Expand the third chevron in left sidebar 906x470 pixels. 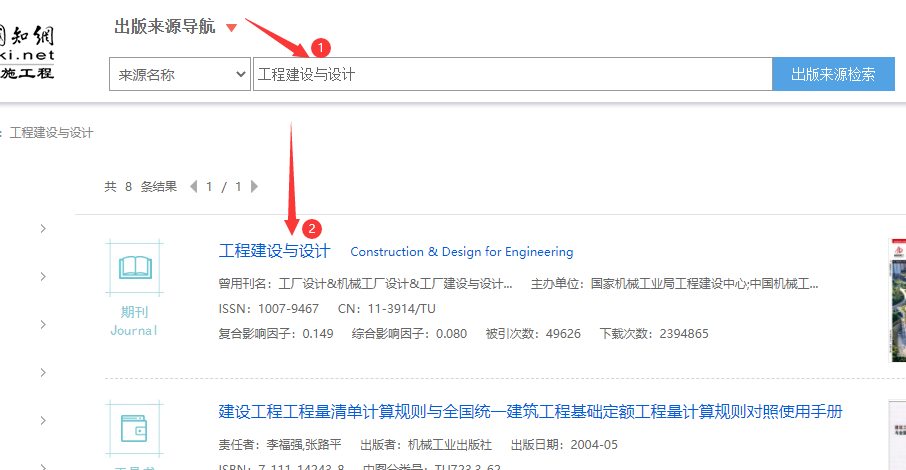pyautogui.click(x=43, y=325)
